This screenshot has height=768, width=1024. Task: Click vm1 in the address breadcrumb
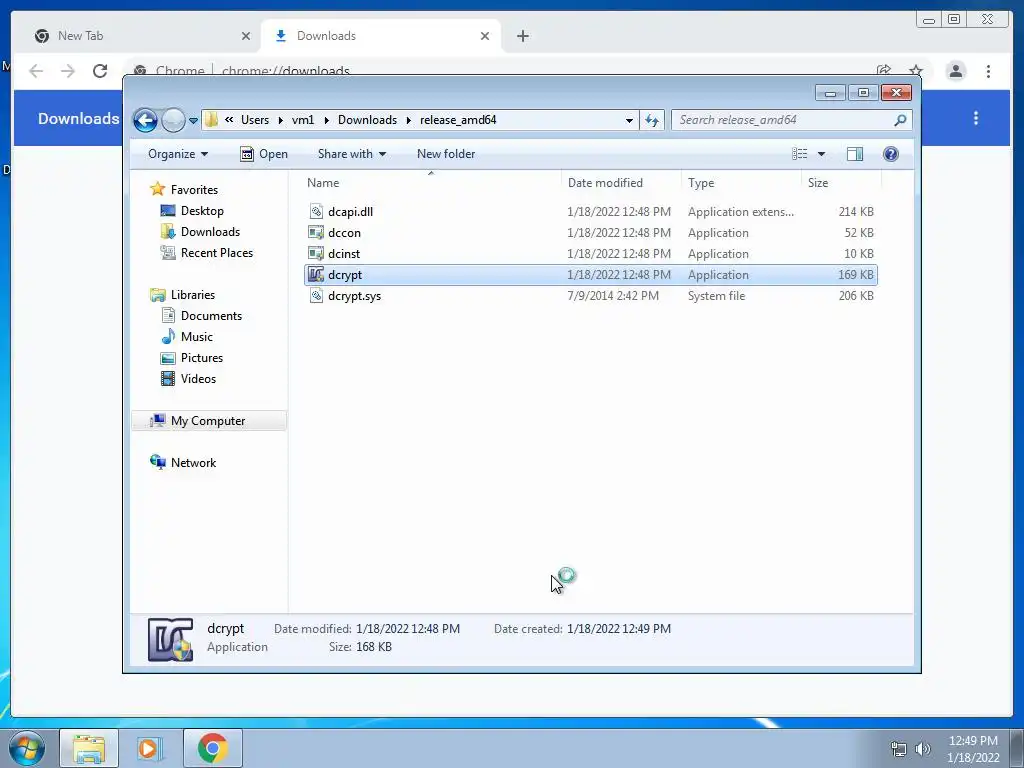(303, 120)
